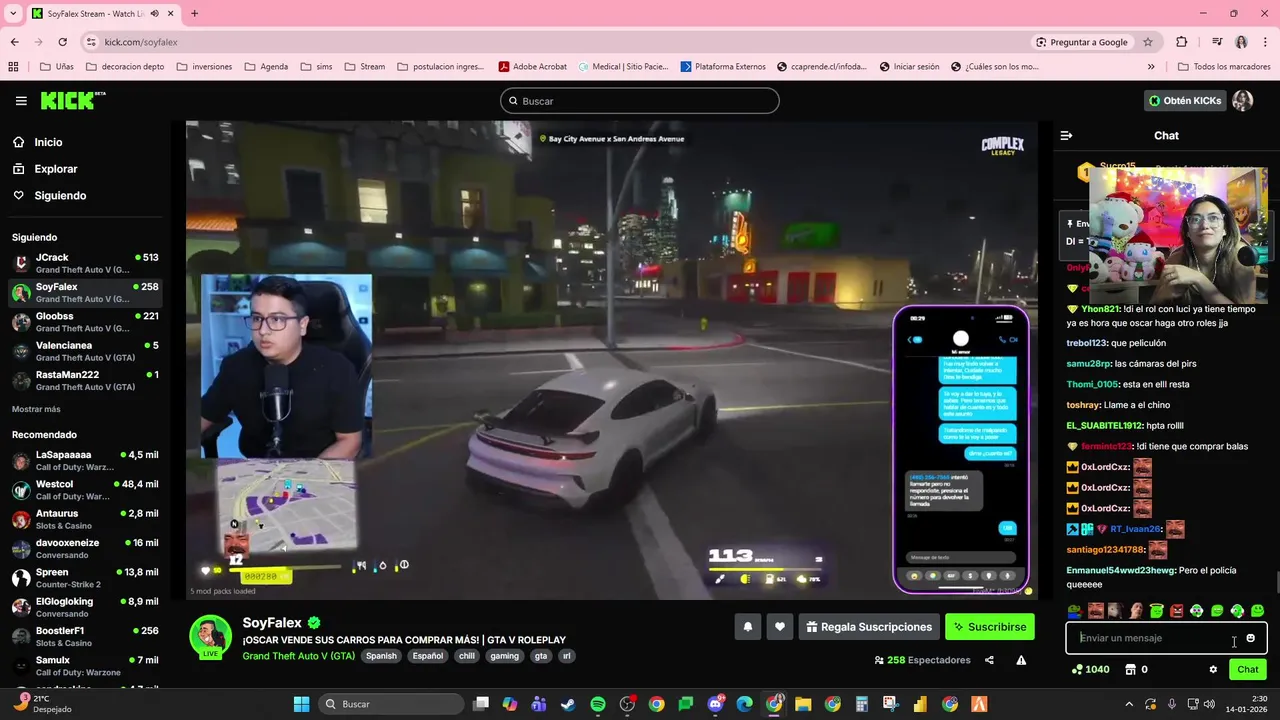Click the Grand Theft Auto V category link
The image size is (1280, 720).
[x=298, y=656]
